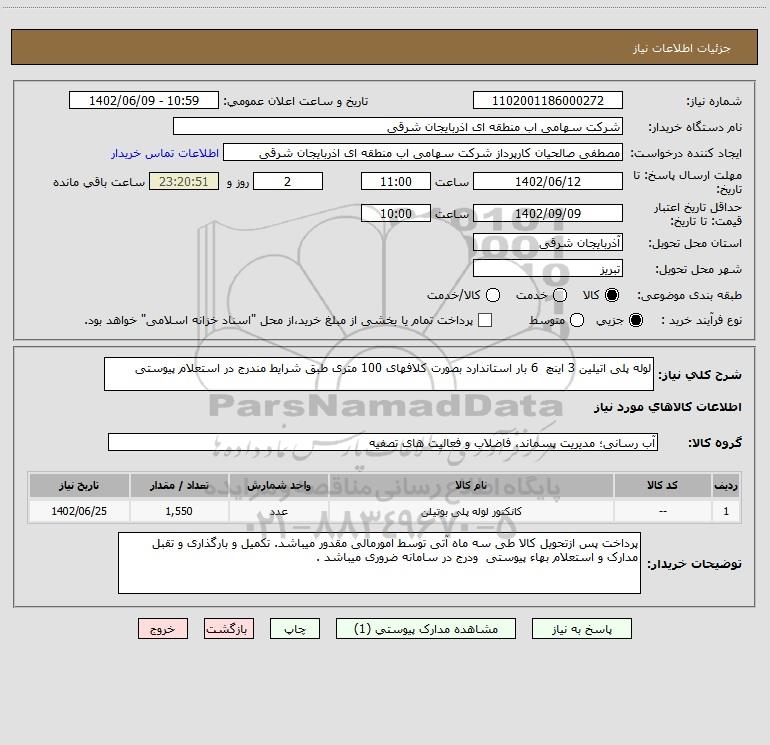The image size is (770, 745).
Task: Click the buyer organization name field
Action: coord(398,127)
